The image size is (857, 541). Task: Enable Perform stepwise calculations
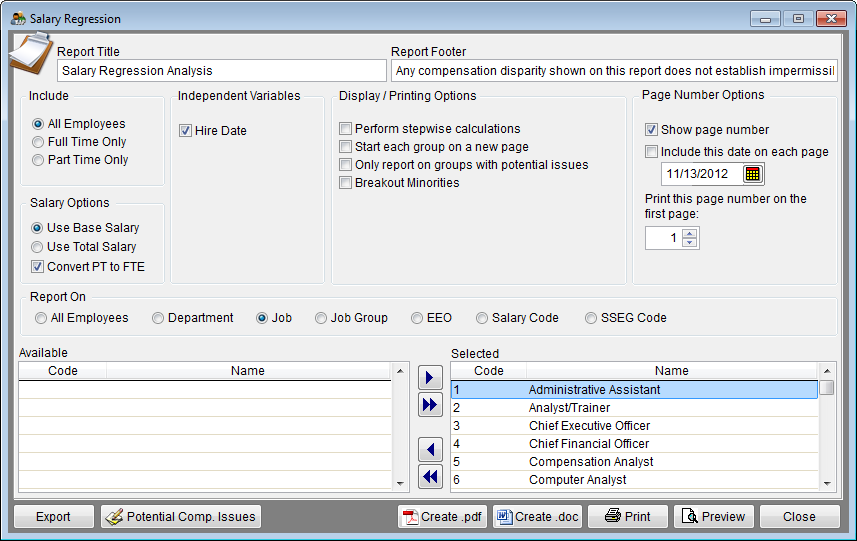click(345, 128)
